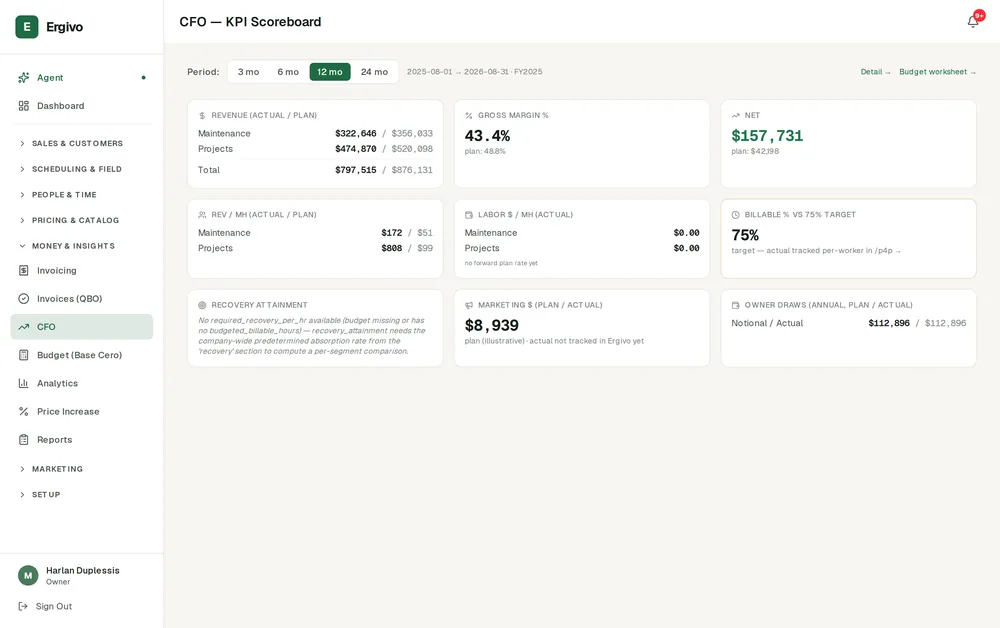Image resolution: width=1000 pixels, height=628 pixels.
Task: Click the Dashboard grid icon
Action: coord(24,106)
